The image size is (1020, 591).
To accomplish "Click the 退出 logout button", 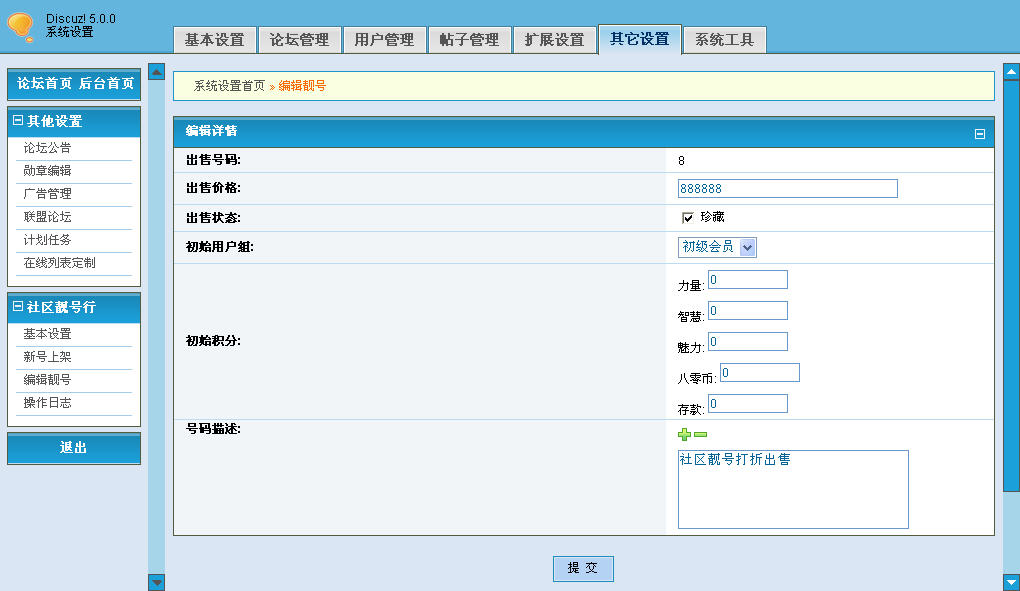I will coord(74,448).
